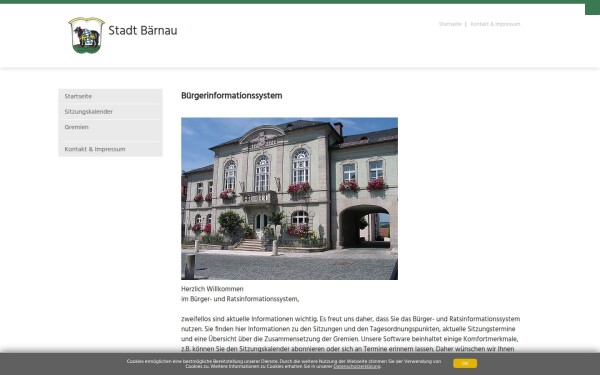Open the Datenschutzerklärung link in the cookie banner

point(357,367)
